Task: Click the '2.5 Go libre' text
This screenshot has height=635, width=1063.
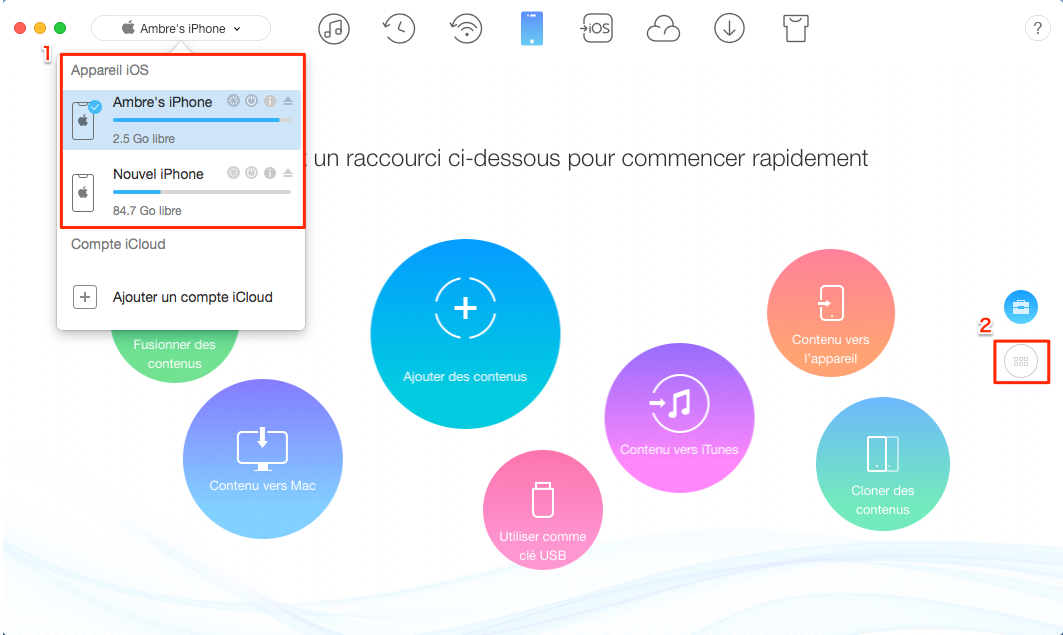Action: point(144,138)
